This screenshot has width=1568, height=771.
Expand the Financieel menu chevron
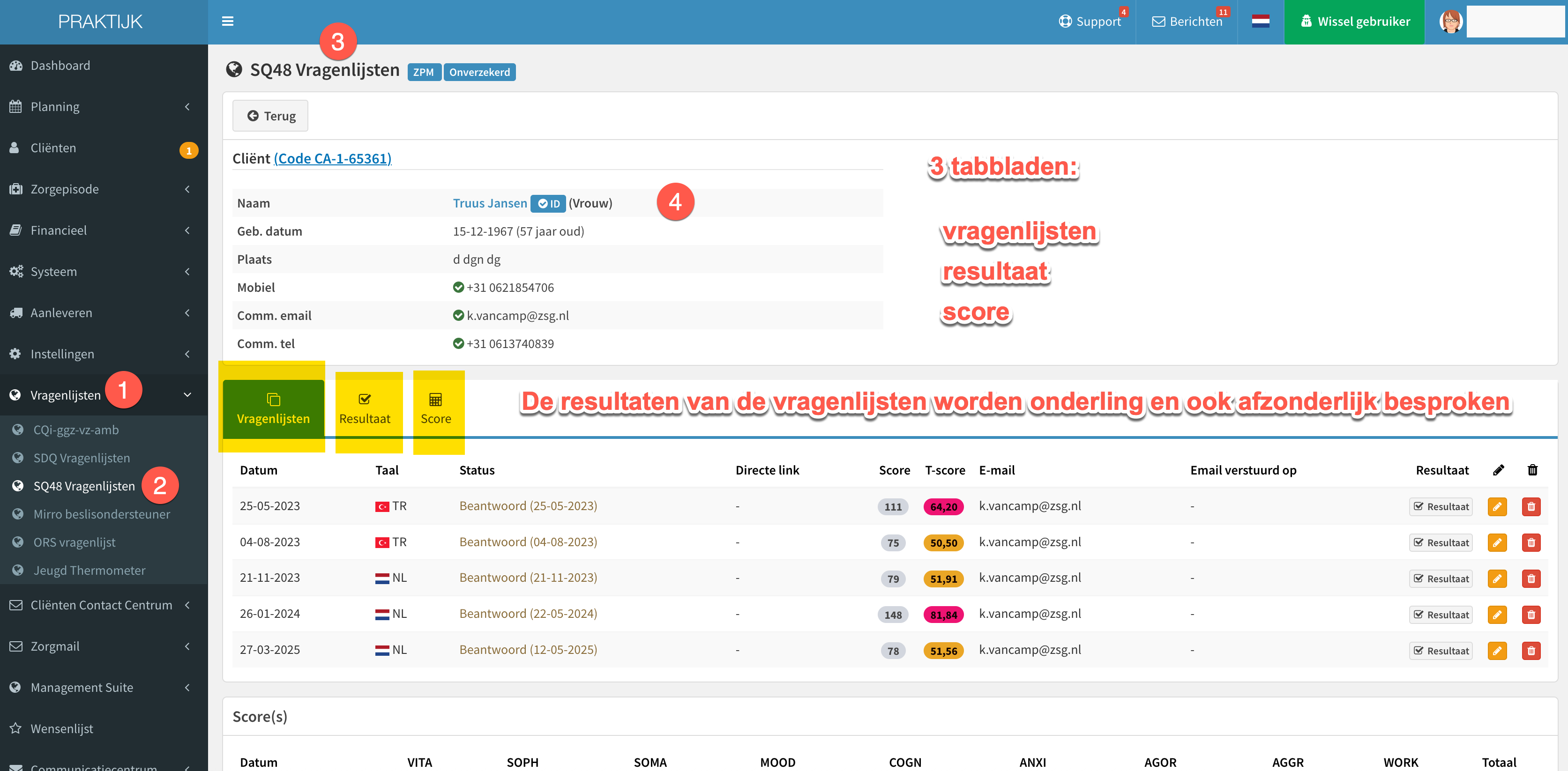point(187,230)
